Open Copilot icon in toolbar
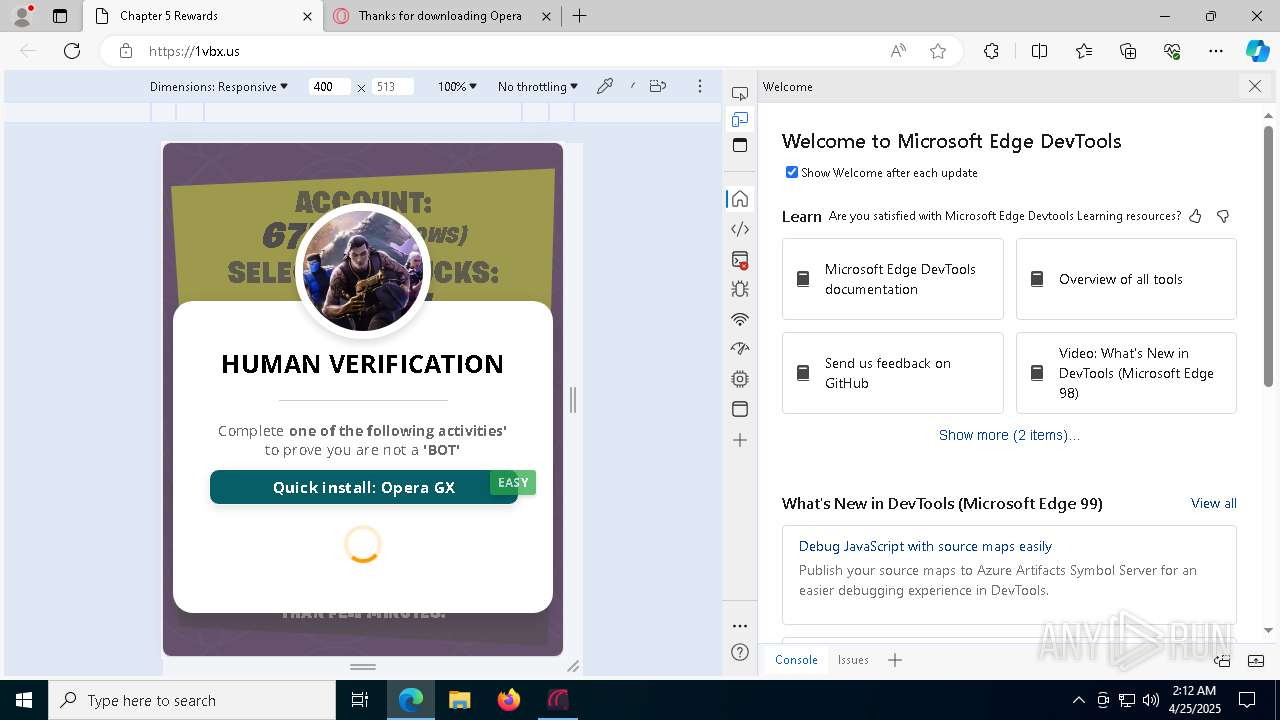The width and height of the screenshot is (1280, 720). tap(1257, 51)
